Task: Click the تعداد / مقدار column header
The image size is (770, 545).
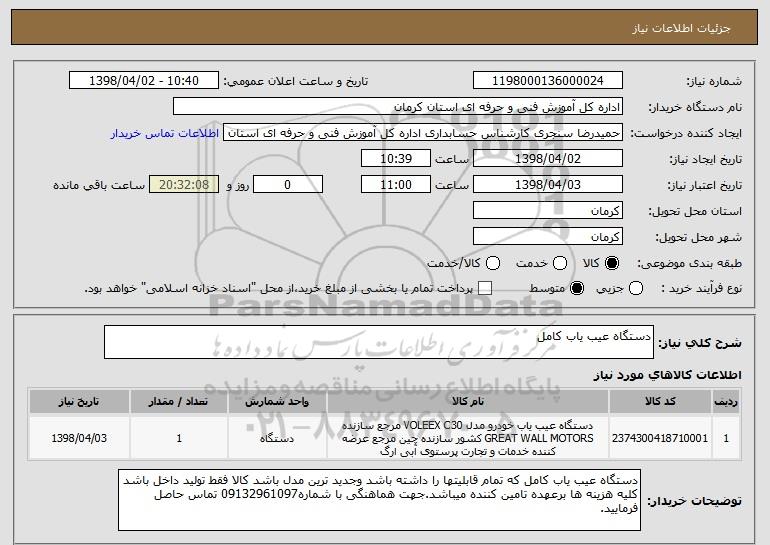Action: tap(179, 402)
